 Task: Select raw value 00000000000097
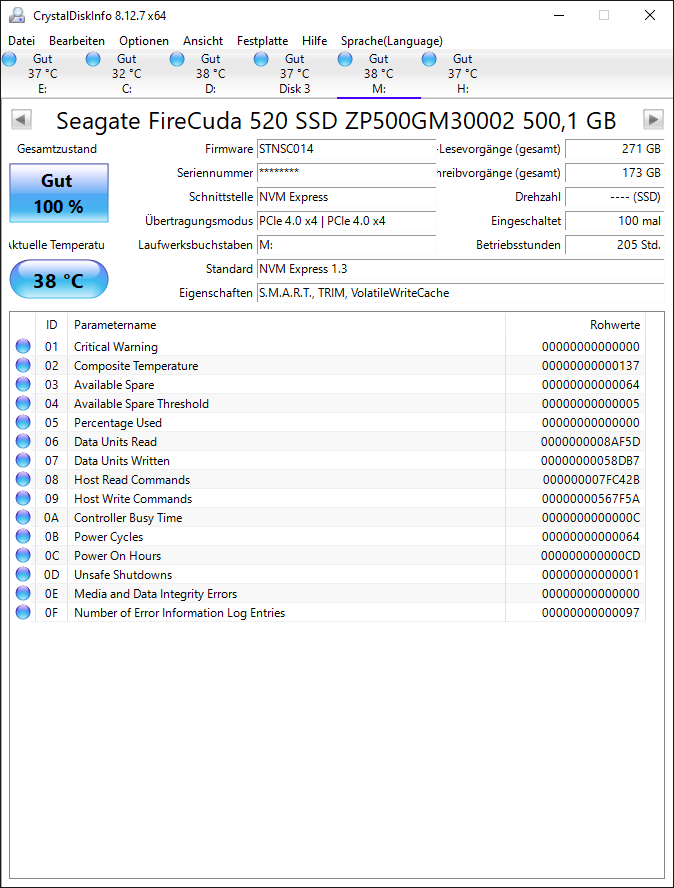pyautogui.click(x=590, y=613)
